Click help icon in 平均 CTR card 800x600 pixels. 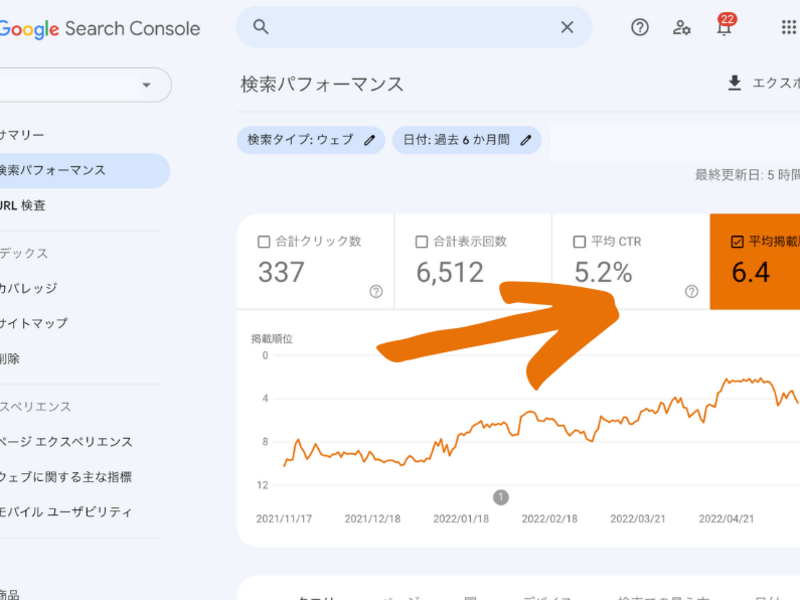pos(691,292)
